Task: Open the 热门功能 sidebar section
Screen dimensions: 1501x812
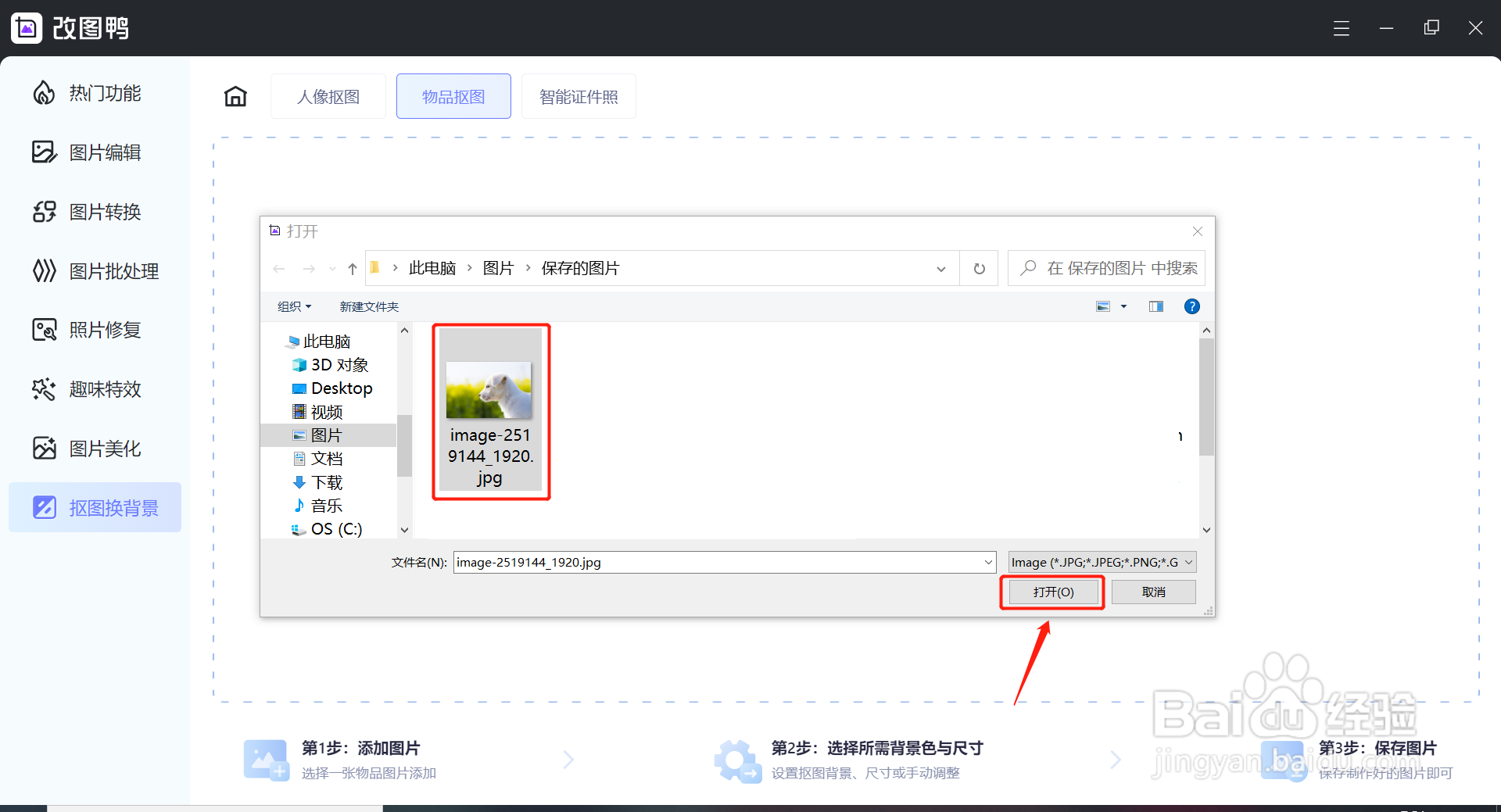Action: [x=86, y=93]
